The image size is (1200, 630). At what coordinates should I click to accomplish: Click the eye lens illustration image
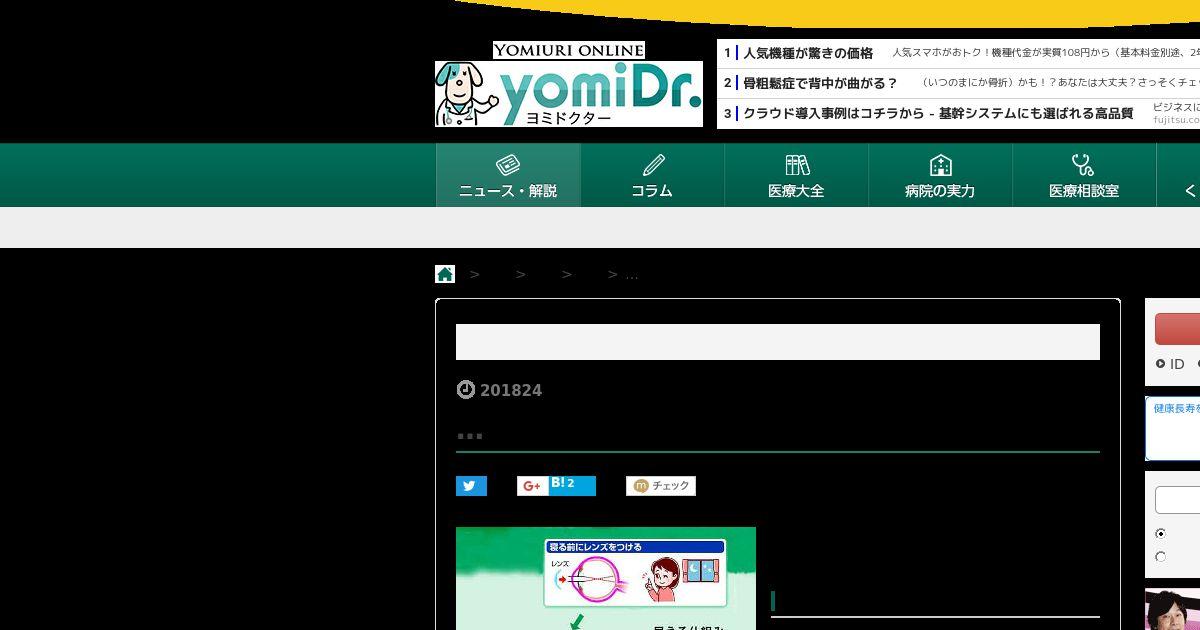tap(606, 578)
